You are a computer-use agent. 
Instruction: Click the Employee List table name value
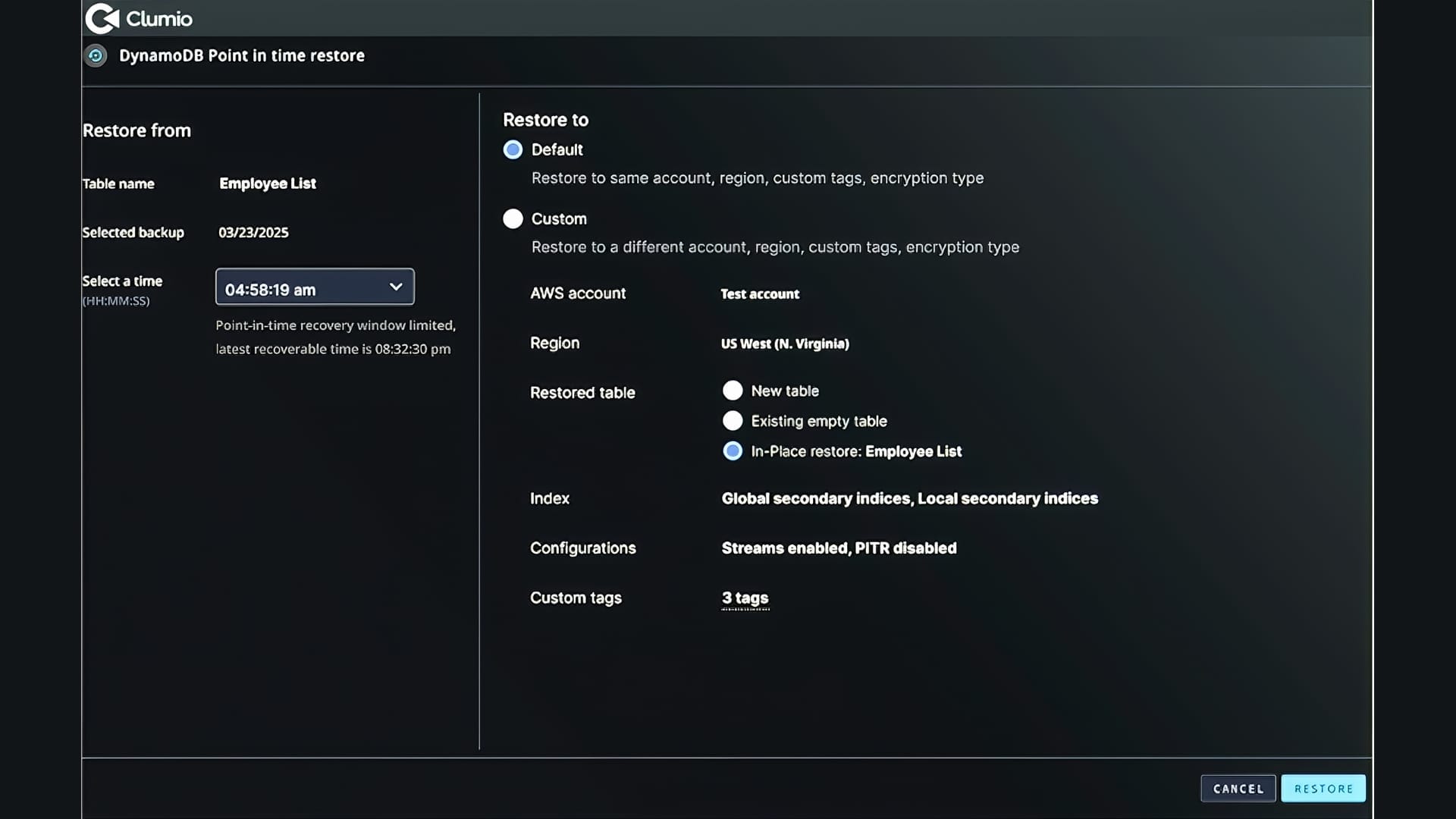pyautogui.click(x=268, y=184)
